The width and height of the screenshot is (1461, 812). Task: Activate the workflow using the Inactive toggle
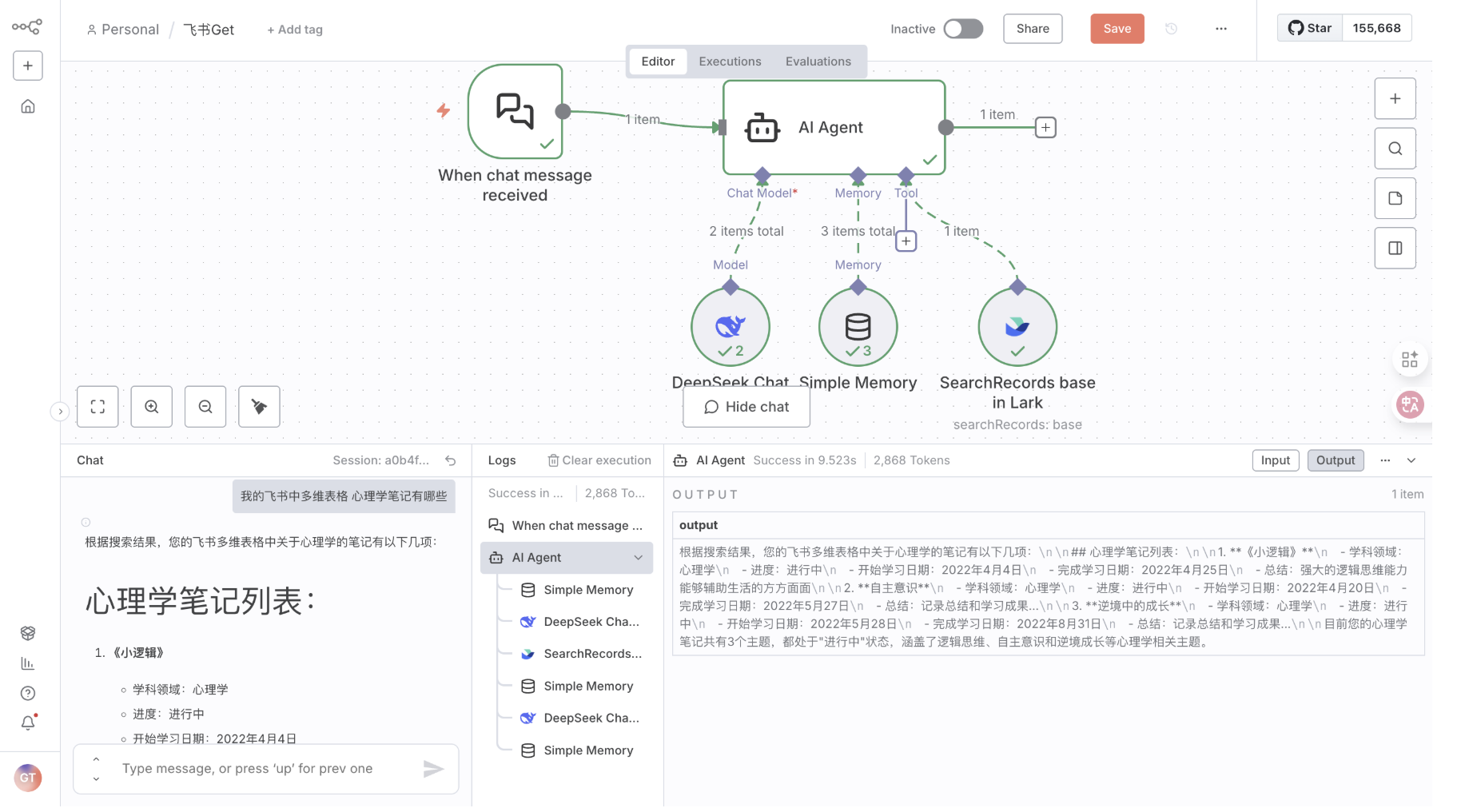coord(963,28)
